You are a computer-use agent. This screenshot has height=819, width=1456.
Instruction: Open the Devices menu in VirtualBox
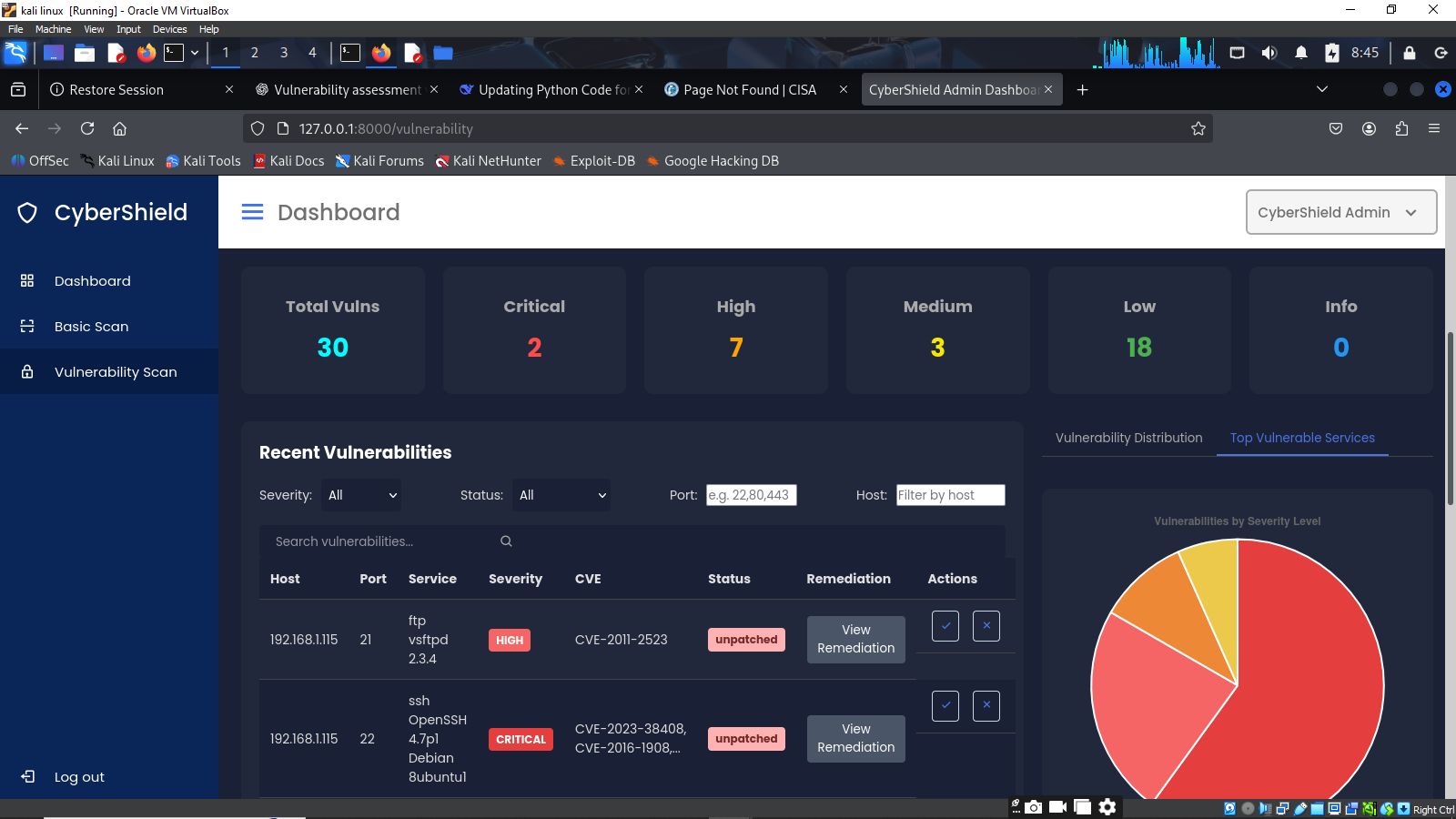(x=169, y=29)
